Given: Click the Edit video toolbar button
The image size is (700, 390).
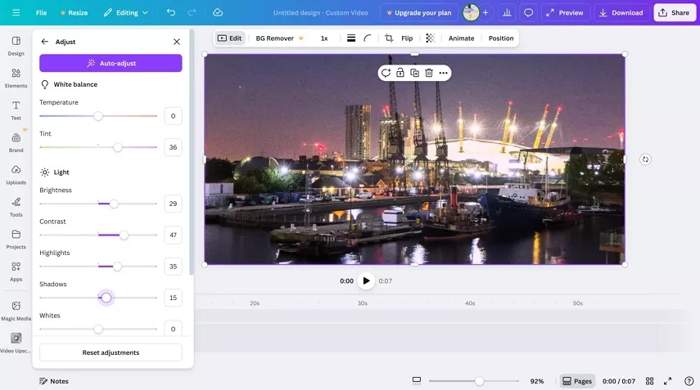Looking at the screenshot, I should [x=229, y=38].
